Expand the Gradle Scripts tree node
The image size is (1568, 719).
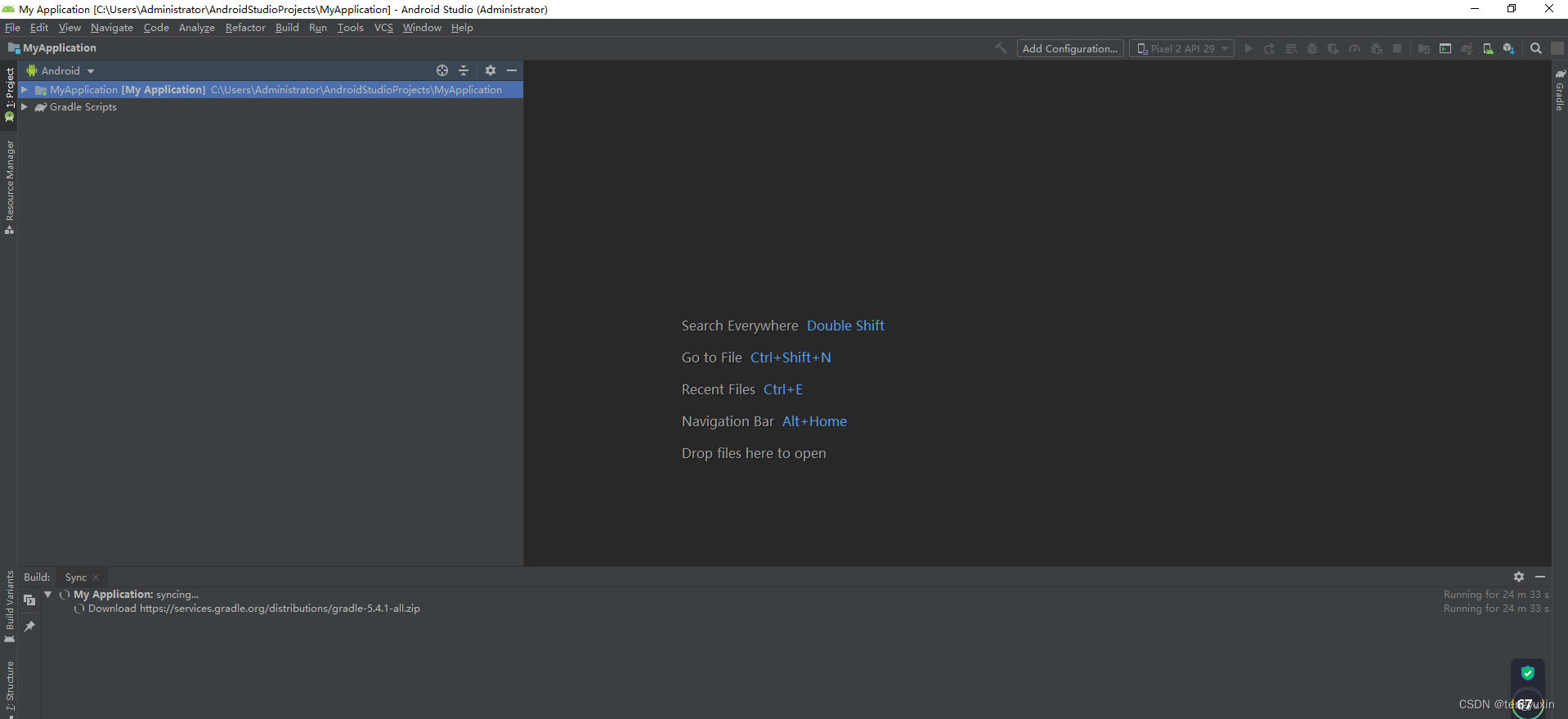point(25,107)
